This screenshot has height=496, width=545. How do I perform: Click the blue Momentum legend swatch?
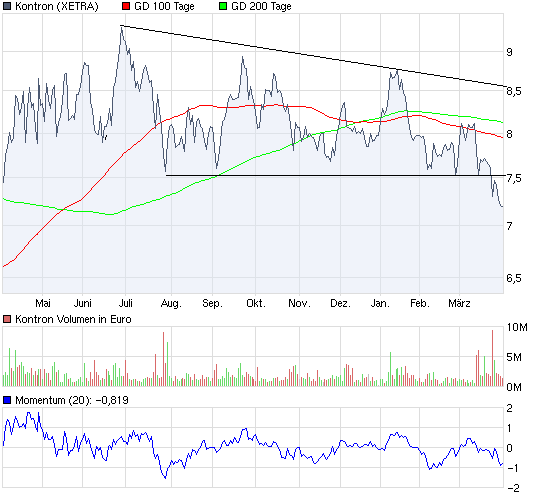[7, 400]
